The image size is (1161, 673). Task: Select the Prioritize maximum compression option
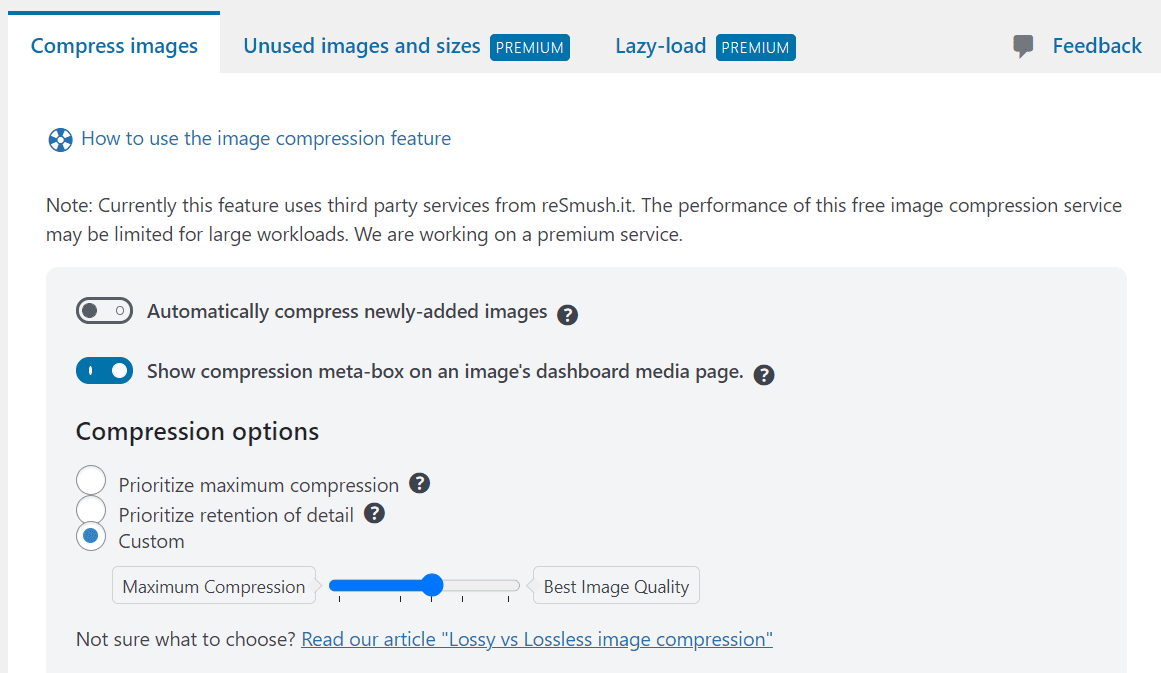pyautogui.click(x=91, y=479)
